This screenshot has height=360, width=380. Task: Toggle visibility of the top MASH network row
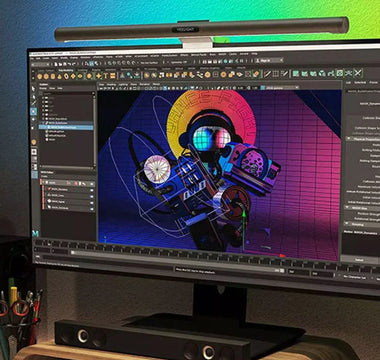point(92,184)
